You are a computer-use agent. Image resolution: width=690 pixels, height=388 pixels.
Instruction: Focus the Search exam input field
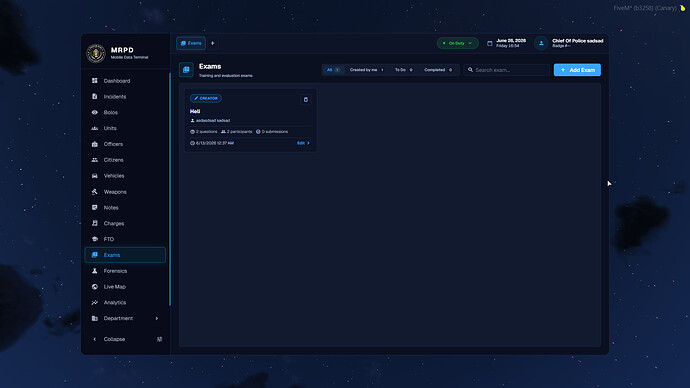[x=506, y=70]
